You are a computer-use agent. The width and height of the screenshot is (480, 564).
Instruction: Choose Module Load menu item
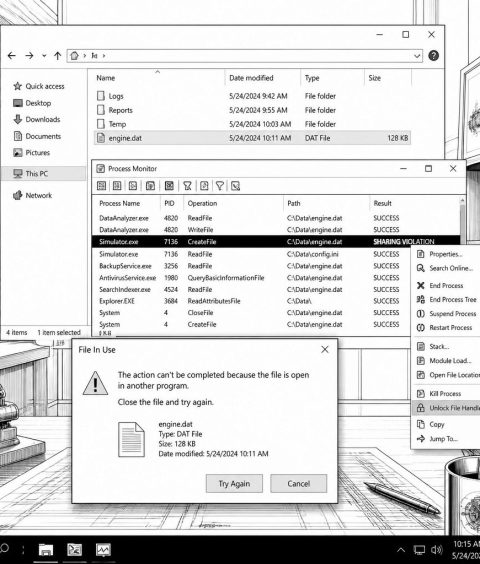click(446, 361)
